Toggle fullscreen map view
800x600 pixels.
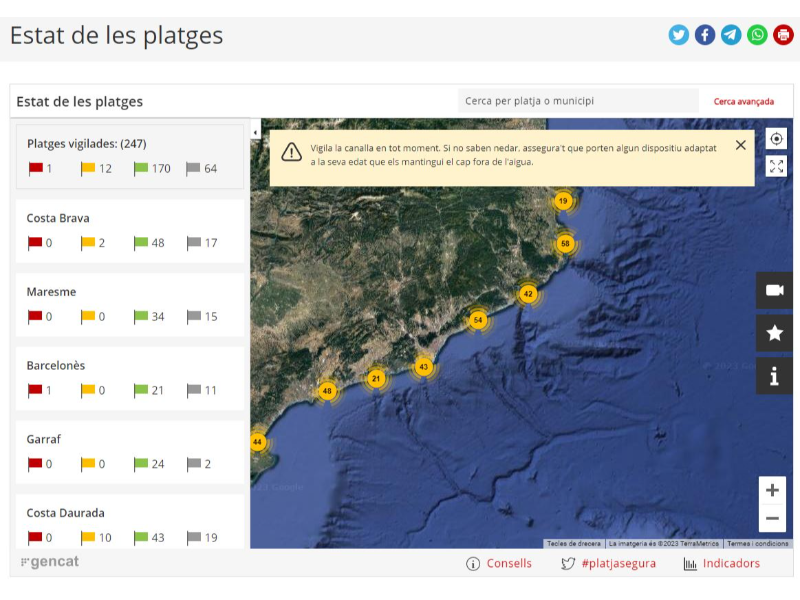click(776, 166)
